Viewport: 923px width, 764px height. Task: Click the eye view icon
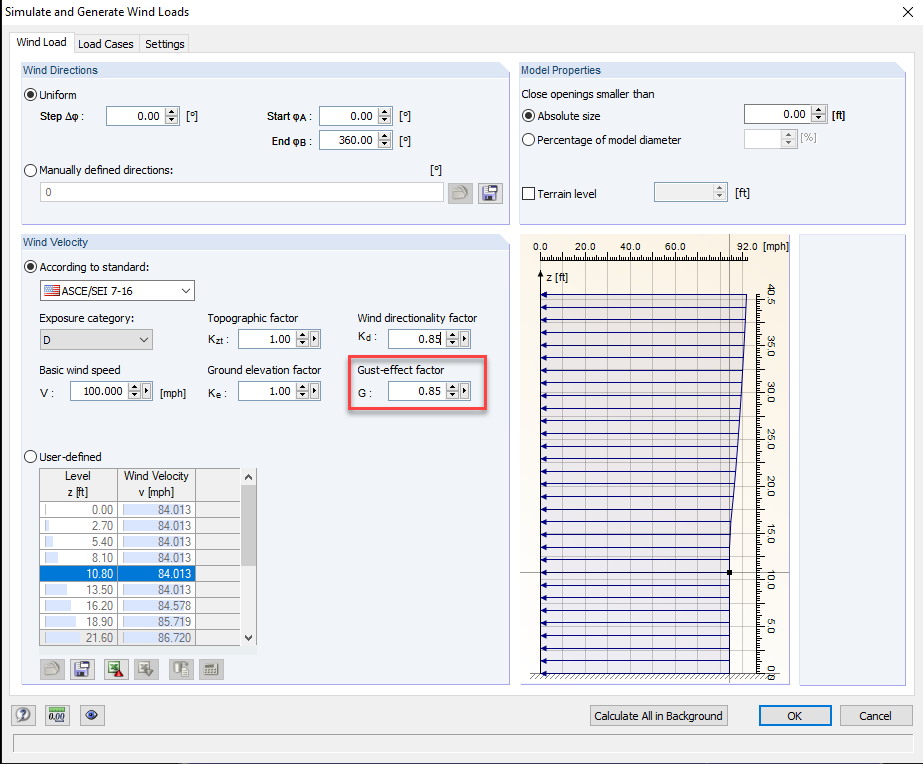[92, 715]
